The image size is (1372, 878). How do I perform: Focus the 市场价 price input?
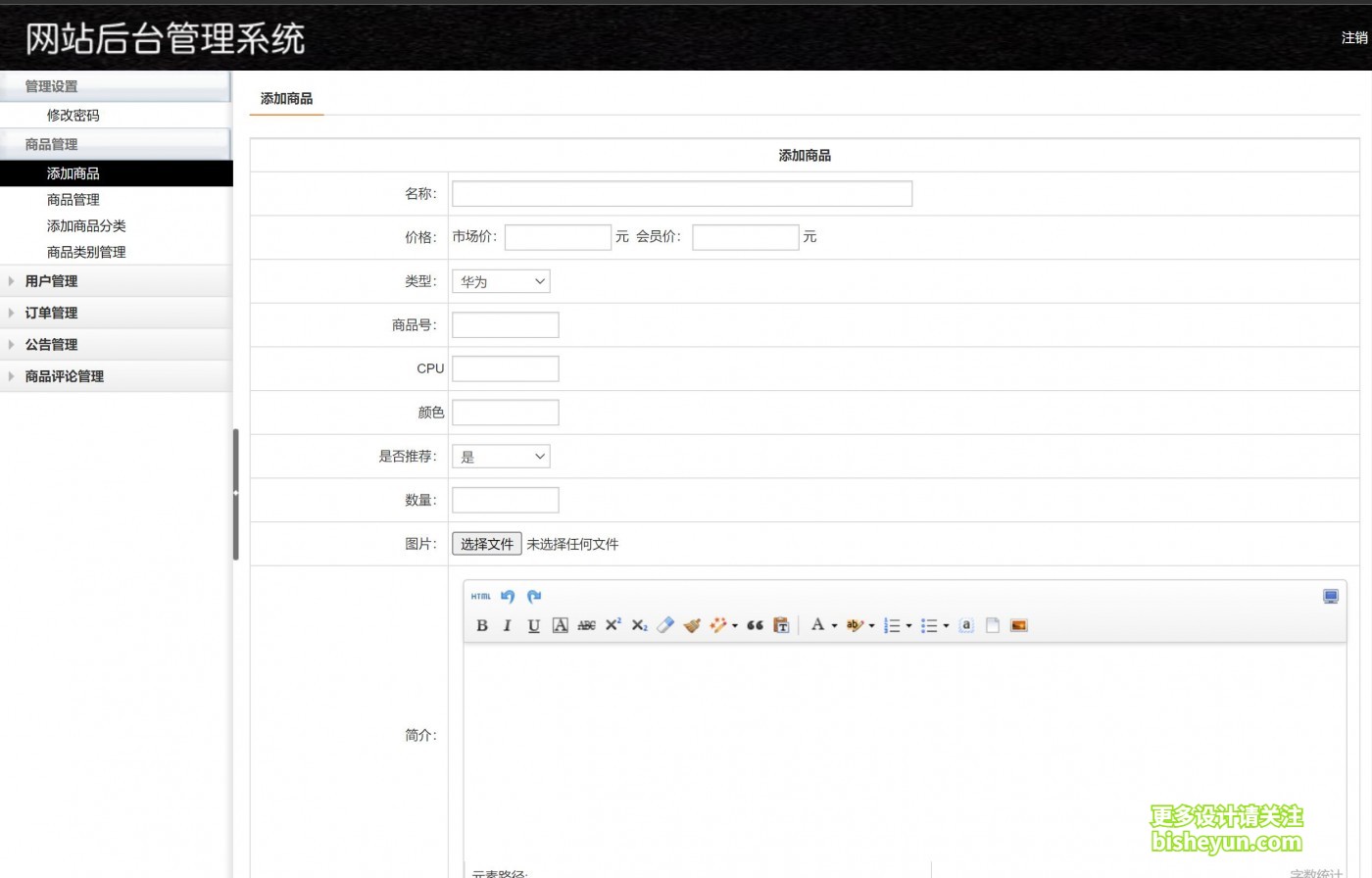point(558,237)
